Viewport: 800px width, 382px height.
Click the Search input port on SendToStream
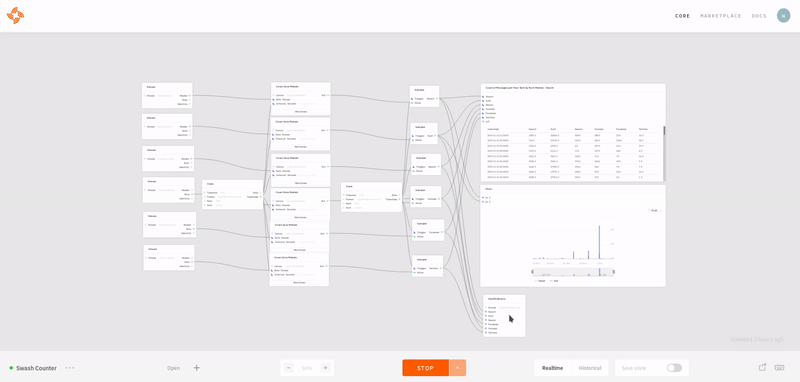486,312
